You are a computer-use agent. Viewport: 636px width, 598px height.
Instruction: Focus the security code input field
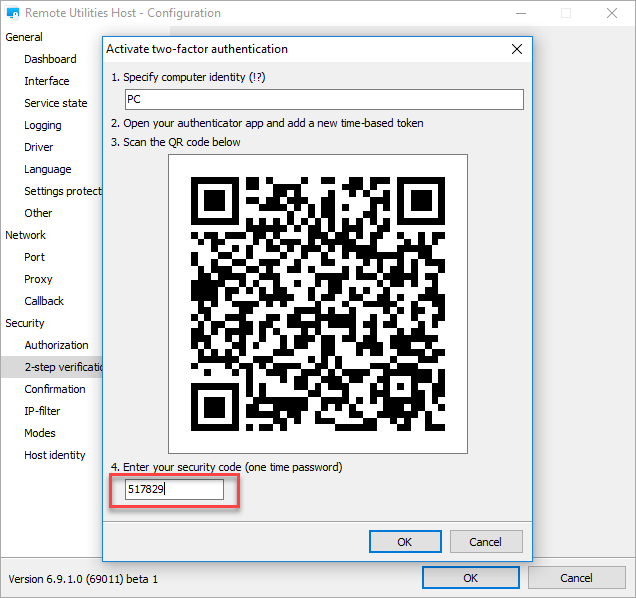click(174, 489)
